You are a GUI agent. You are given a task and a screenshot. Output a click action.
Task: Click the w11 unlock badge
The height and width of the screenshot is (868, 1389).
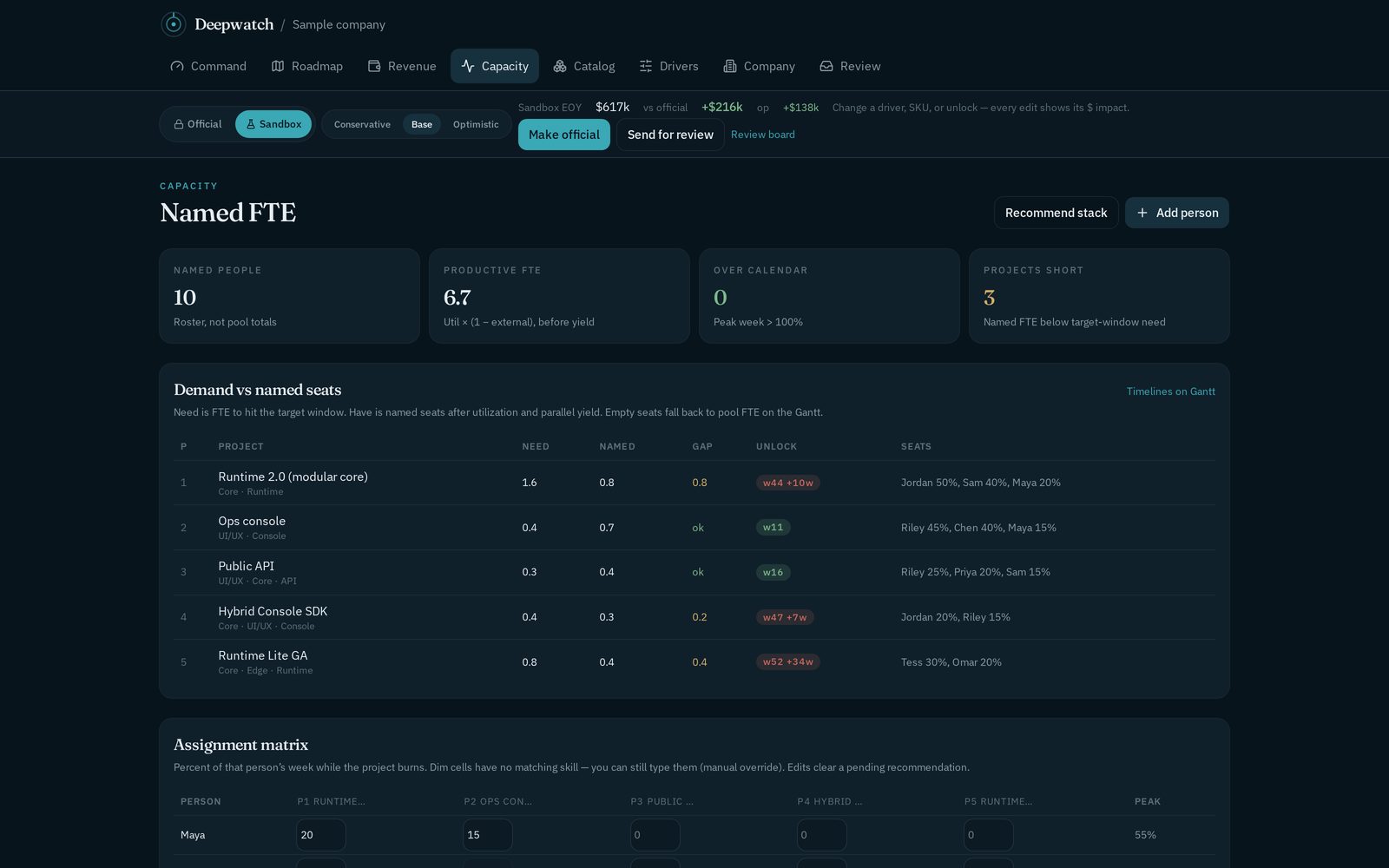(773, 527)
